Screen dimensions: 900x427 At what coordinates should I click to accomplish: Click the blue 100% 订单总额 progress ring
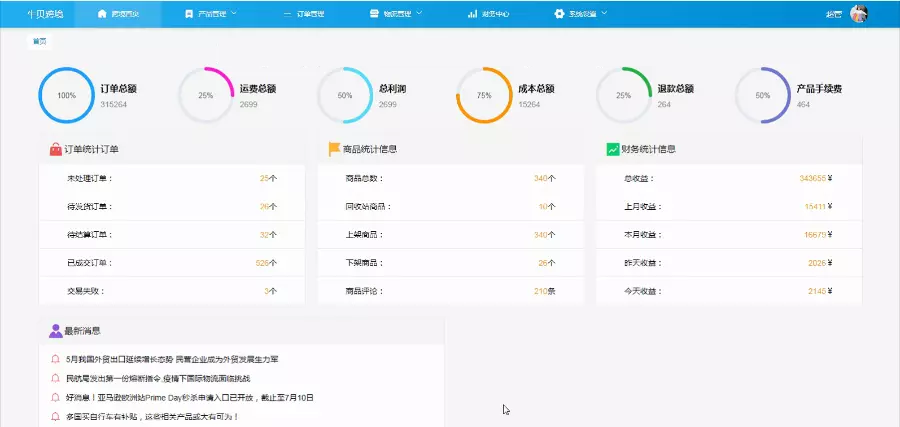point(66,95)
